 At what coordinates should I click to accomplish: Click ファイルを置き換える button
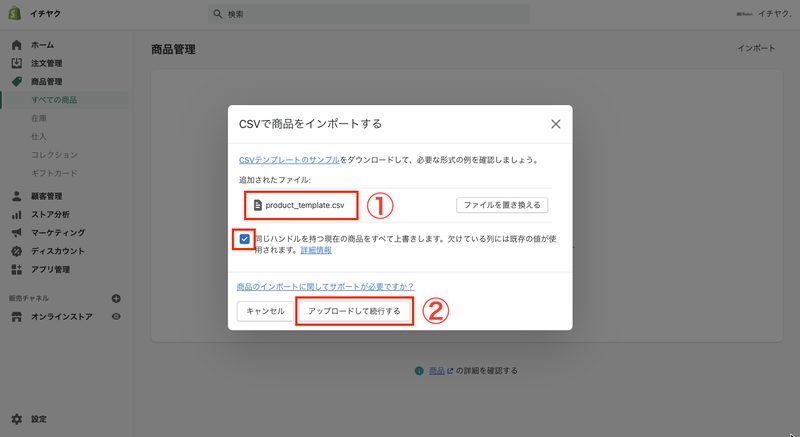[502, 205]
